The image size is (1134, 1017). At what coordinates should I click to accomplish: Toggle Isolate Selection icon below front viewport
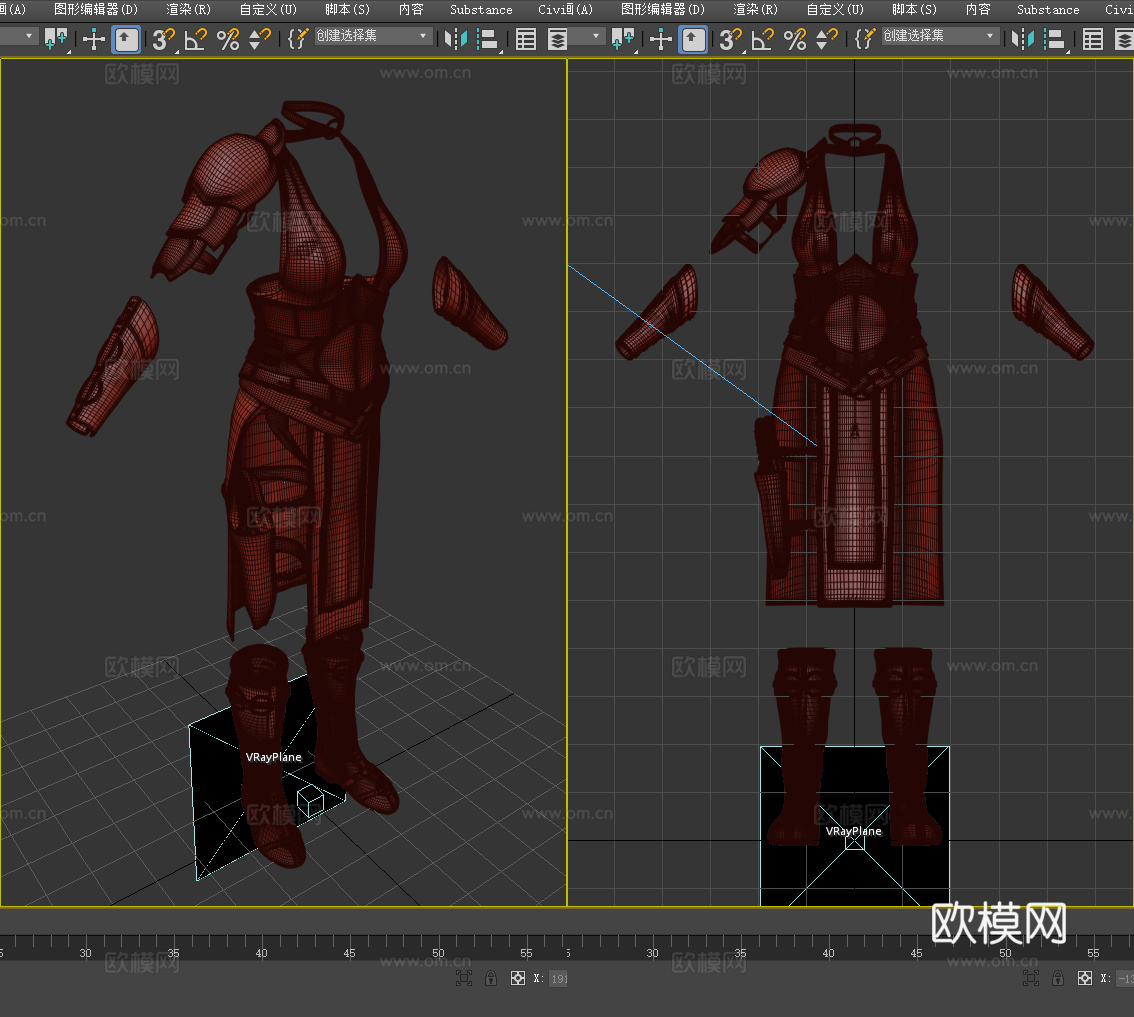tap(1031, 979)
